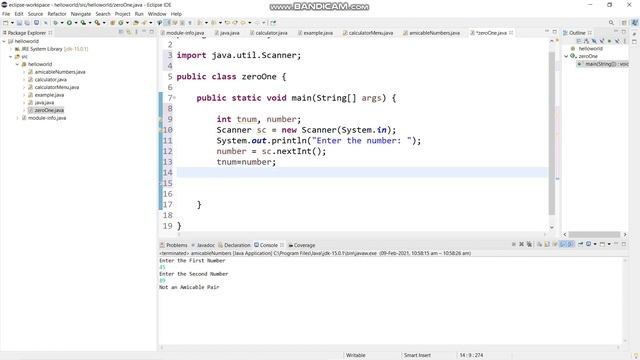Toggle Hide Fields in Outline view
The height and width of the screenshot is (360, 640).
pos(594,41)
